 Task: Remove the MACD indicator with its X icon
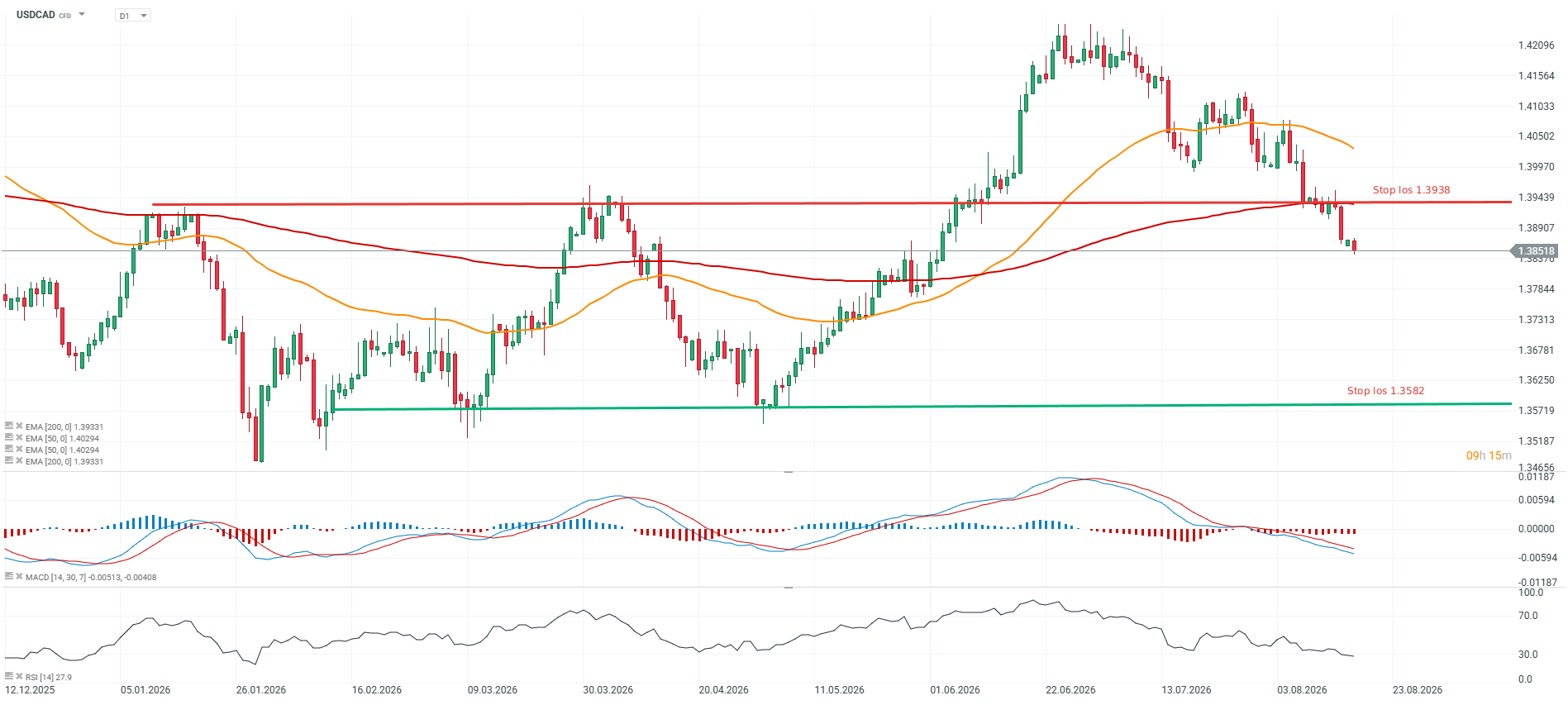(19, 576)
